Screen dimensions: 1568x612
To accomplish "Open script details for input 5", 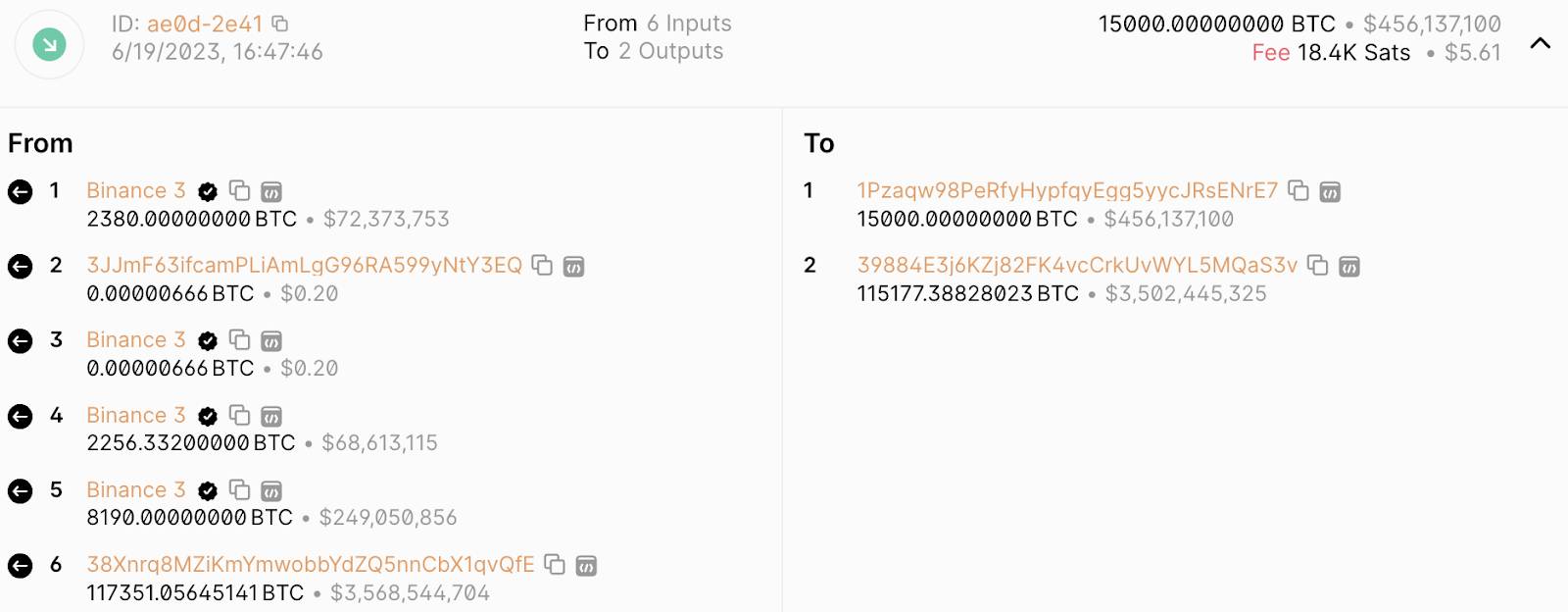I will pyautogui.click(x=271, y=490).
